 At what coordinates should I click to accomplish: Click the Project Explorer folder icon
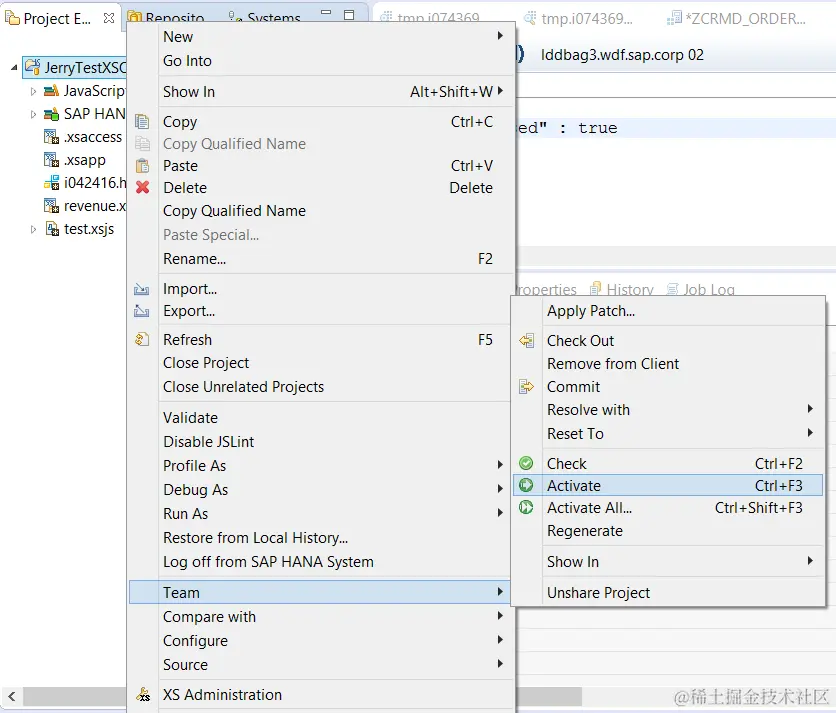[x=12, y=18]
